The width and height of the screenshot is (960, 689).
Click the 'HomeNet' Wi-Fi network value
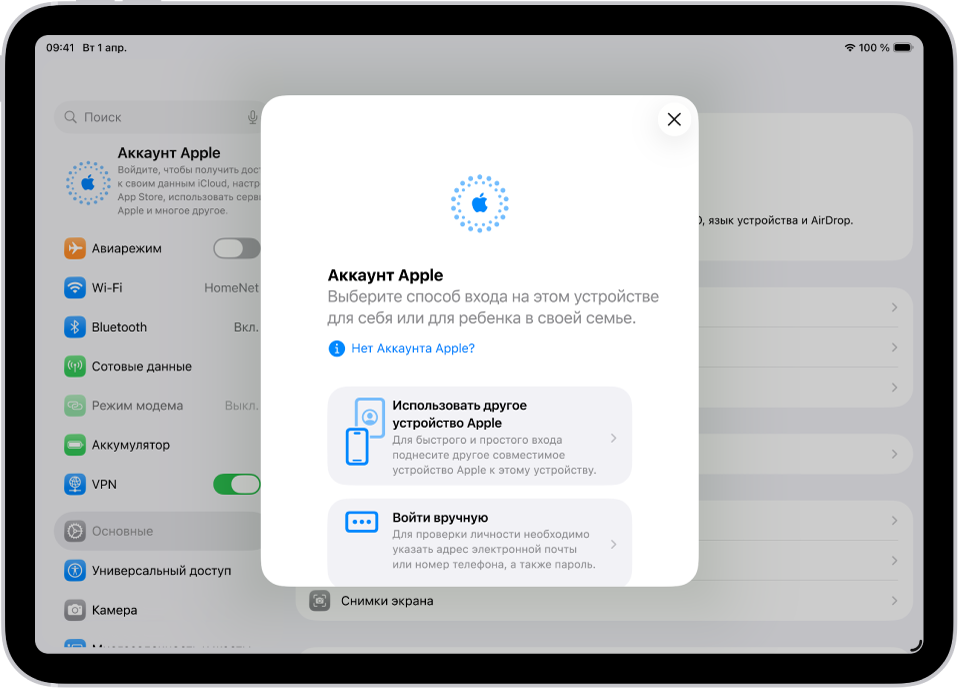point(231,288)
